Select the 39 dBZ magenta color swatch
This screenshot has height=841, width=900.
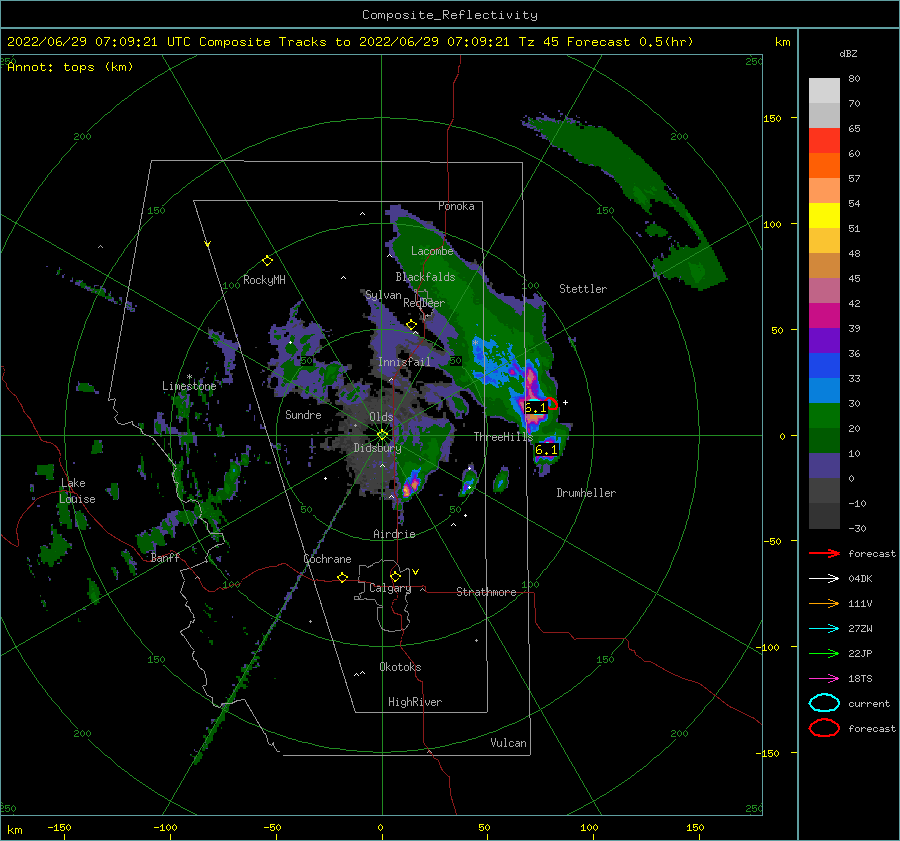(824, 315)
